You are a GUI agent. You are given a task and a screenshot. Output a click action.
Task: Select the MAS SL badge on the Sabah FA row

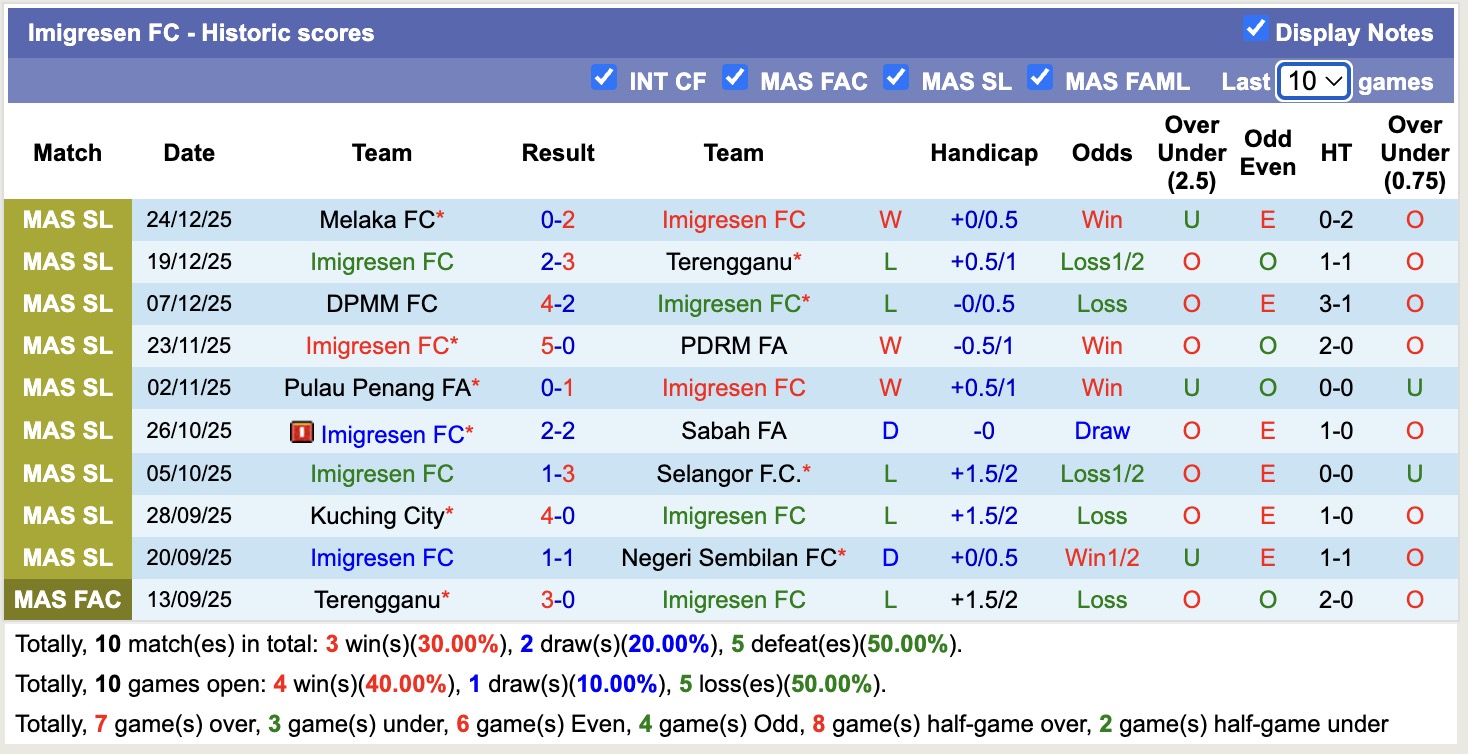click(x=66, y=431)
